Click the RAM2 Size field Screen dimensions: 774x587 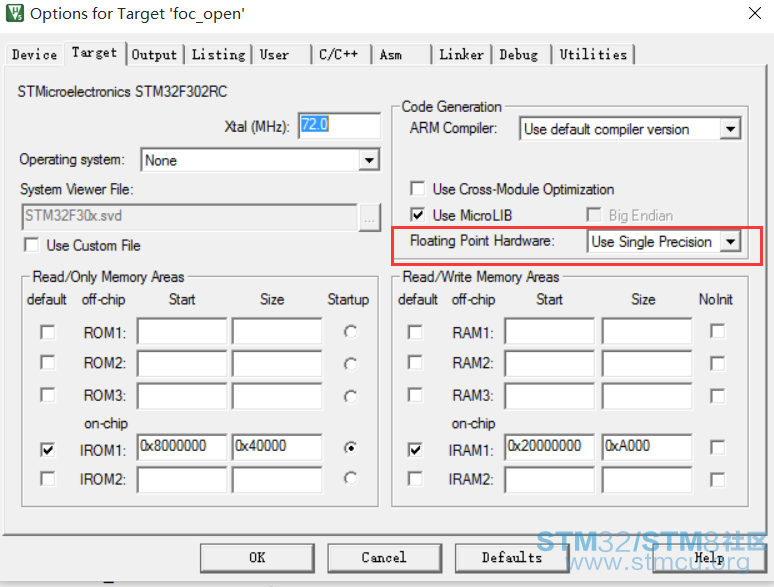click(647, 363)
